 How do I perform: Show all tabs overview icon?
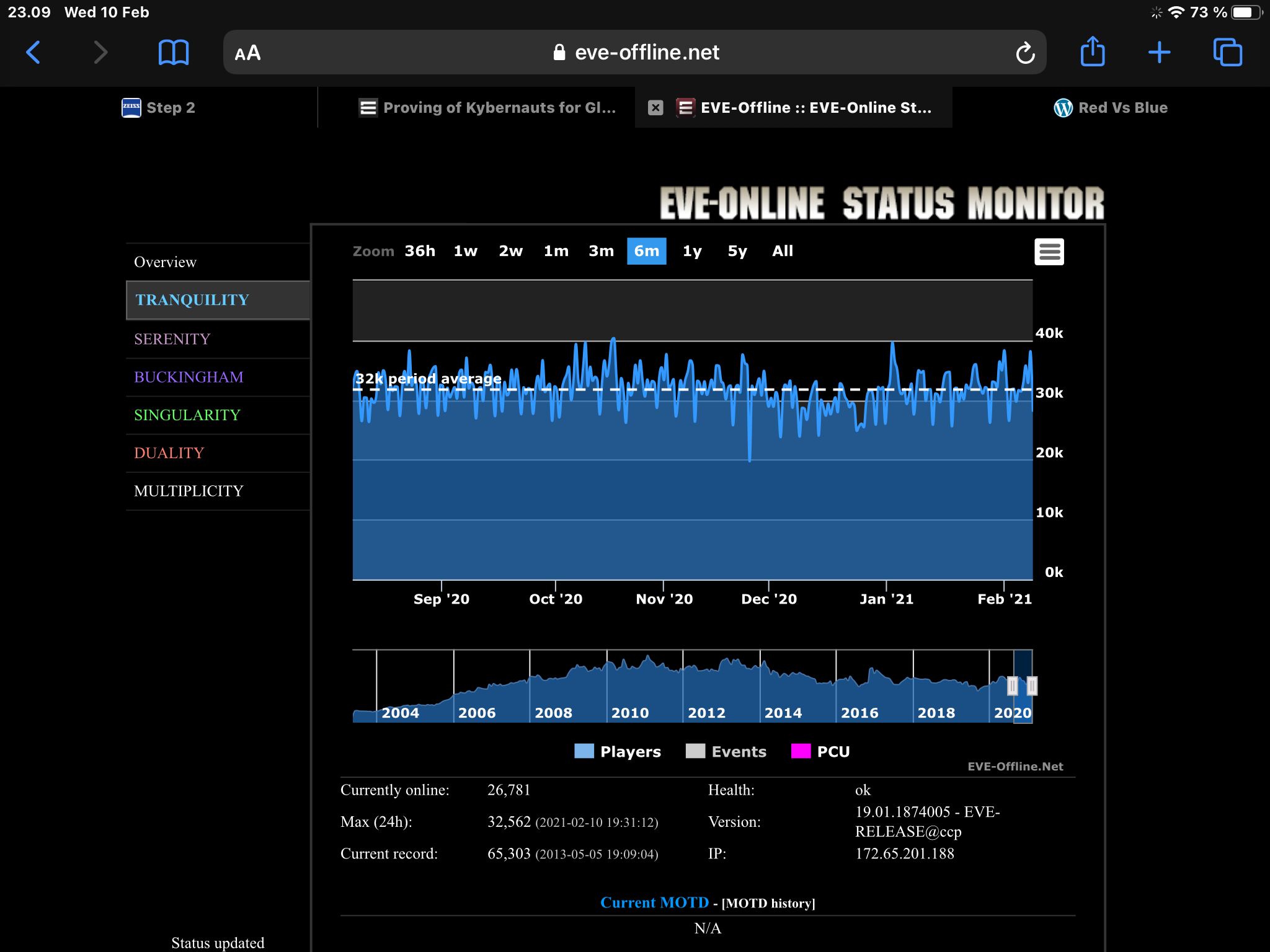(x=1227, y=52)
